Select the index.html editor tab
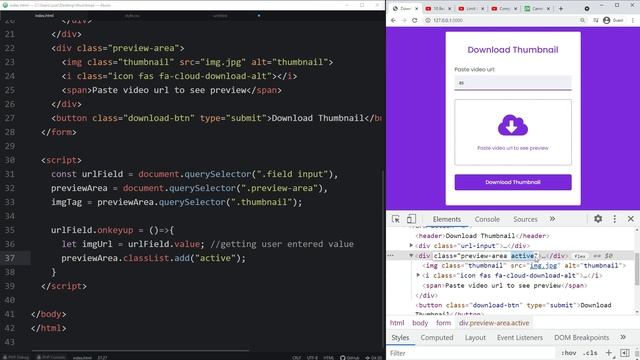 (x=44, y=16)
